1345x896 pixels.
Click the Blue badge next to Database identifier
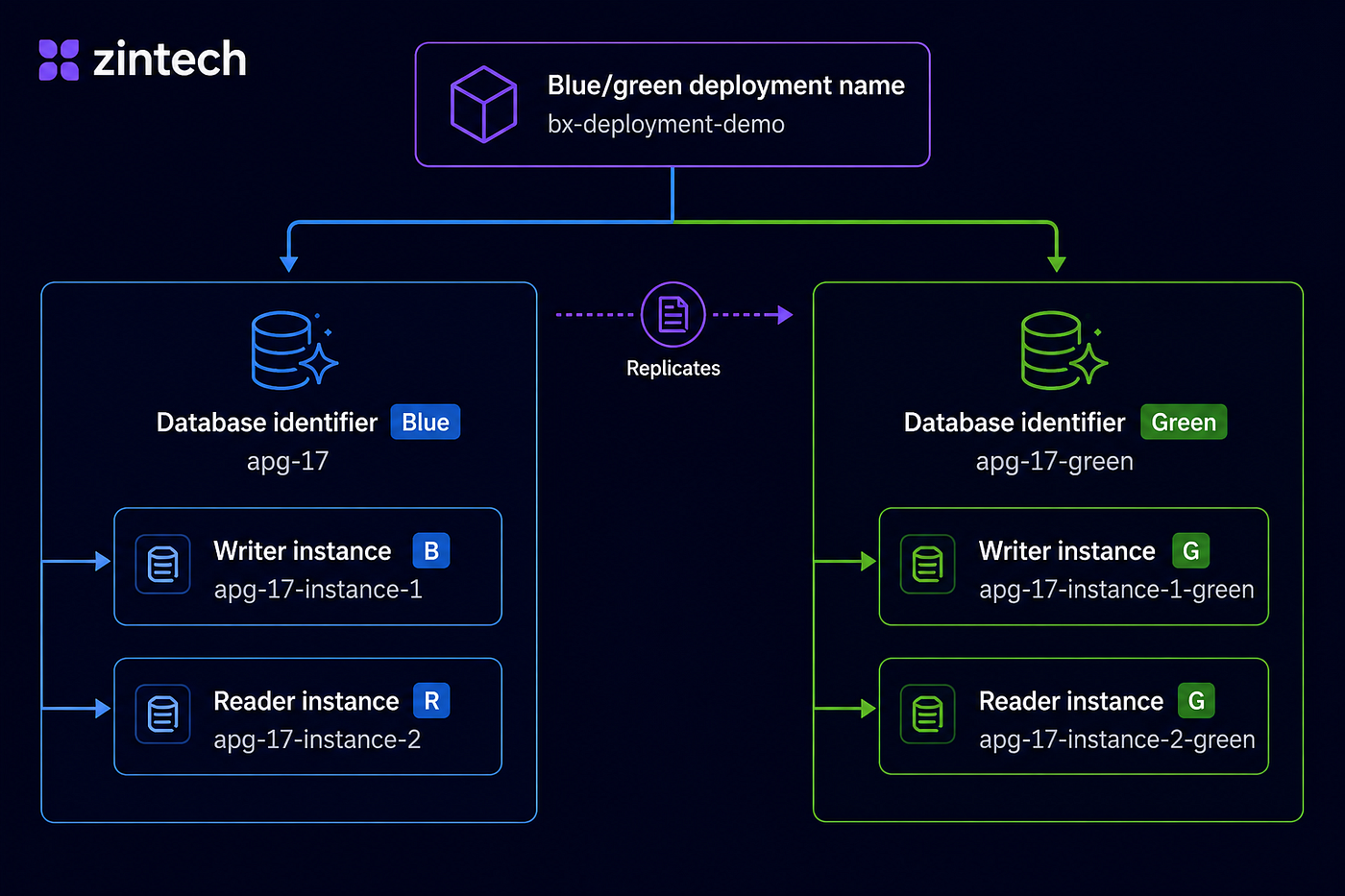click(426, 423)
